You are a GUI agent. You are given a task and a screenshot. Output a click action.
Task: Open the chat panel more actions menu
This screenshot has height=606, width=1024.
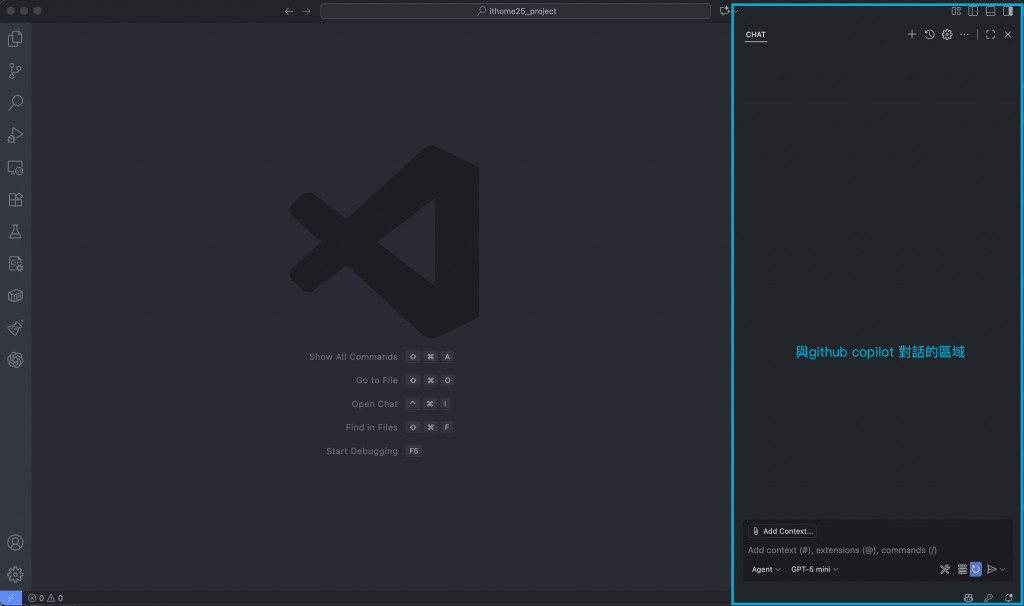[965, 35]
